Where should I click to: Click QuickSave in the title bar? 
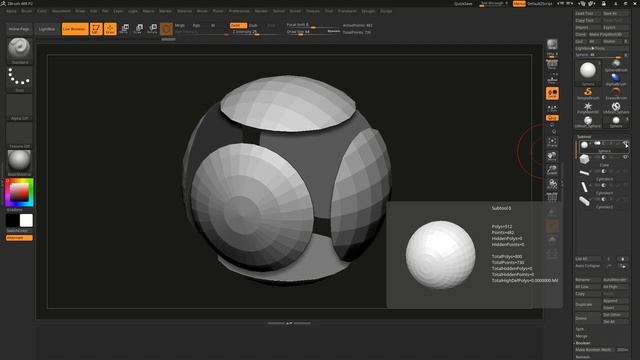463,4
